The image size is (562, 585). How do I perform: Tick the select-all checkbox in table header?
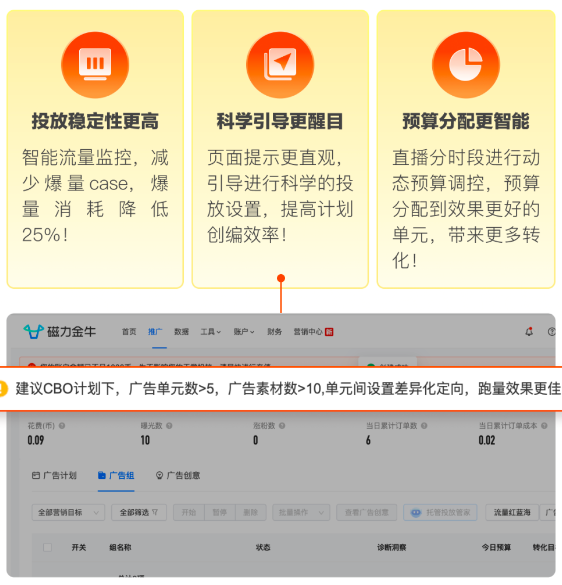(x=47, y=547)
